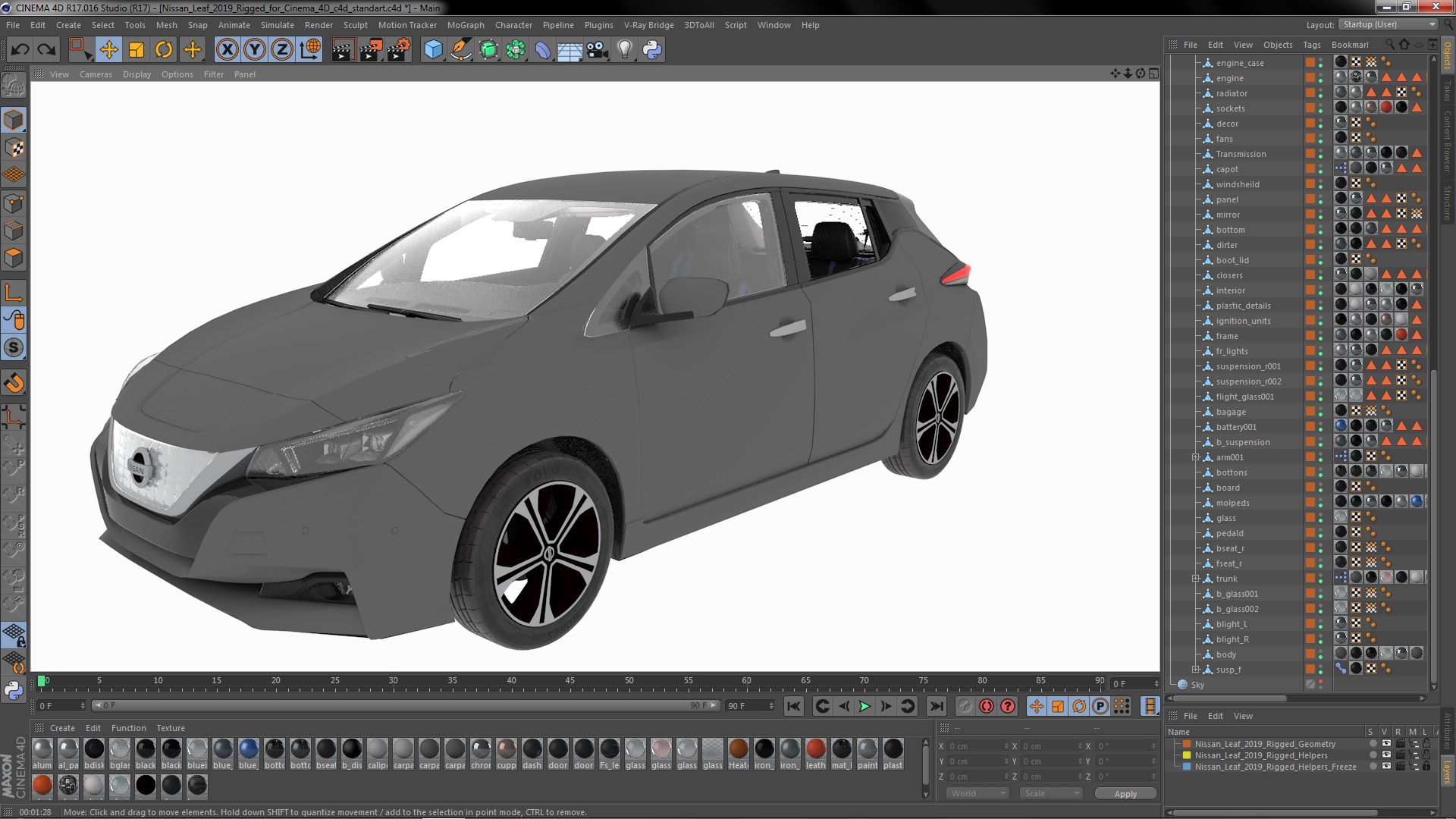Open the Scale mode dropdown

(1051, 793)
